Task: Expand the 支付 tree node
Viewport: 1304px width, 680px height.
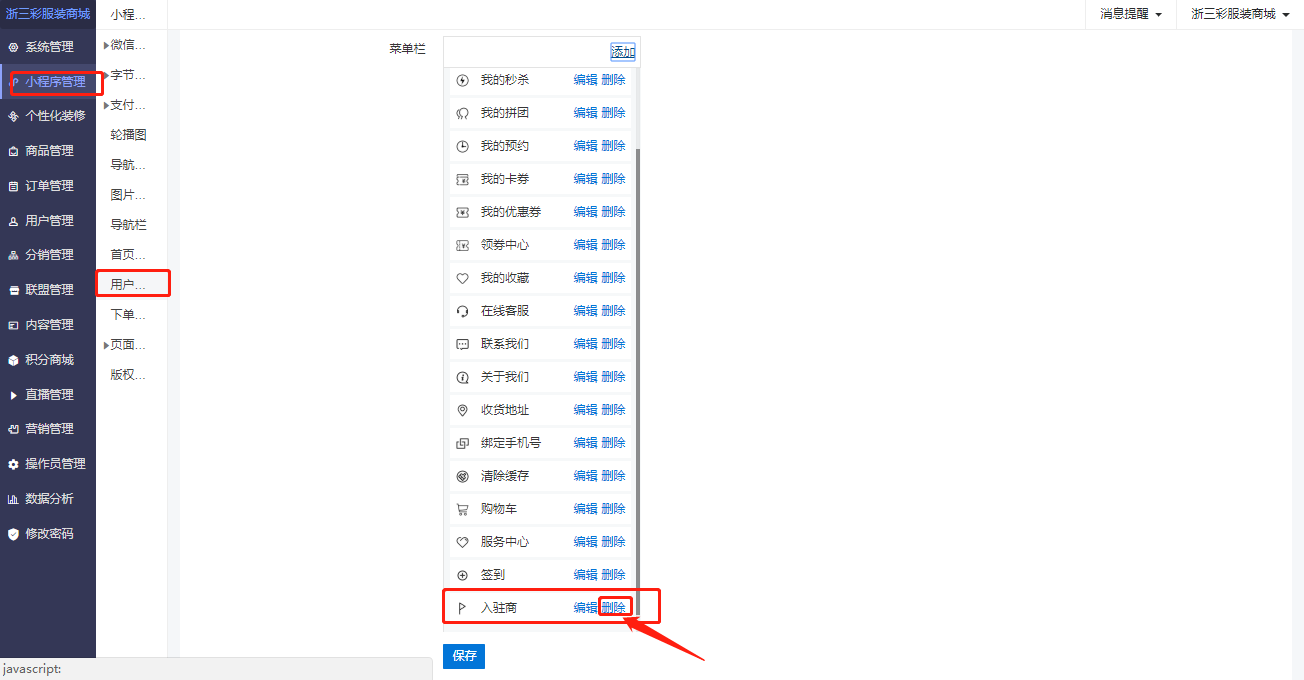Action: [x=106, y=105]
